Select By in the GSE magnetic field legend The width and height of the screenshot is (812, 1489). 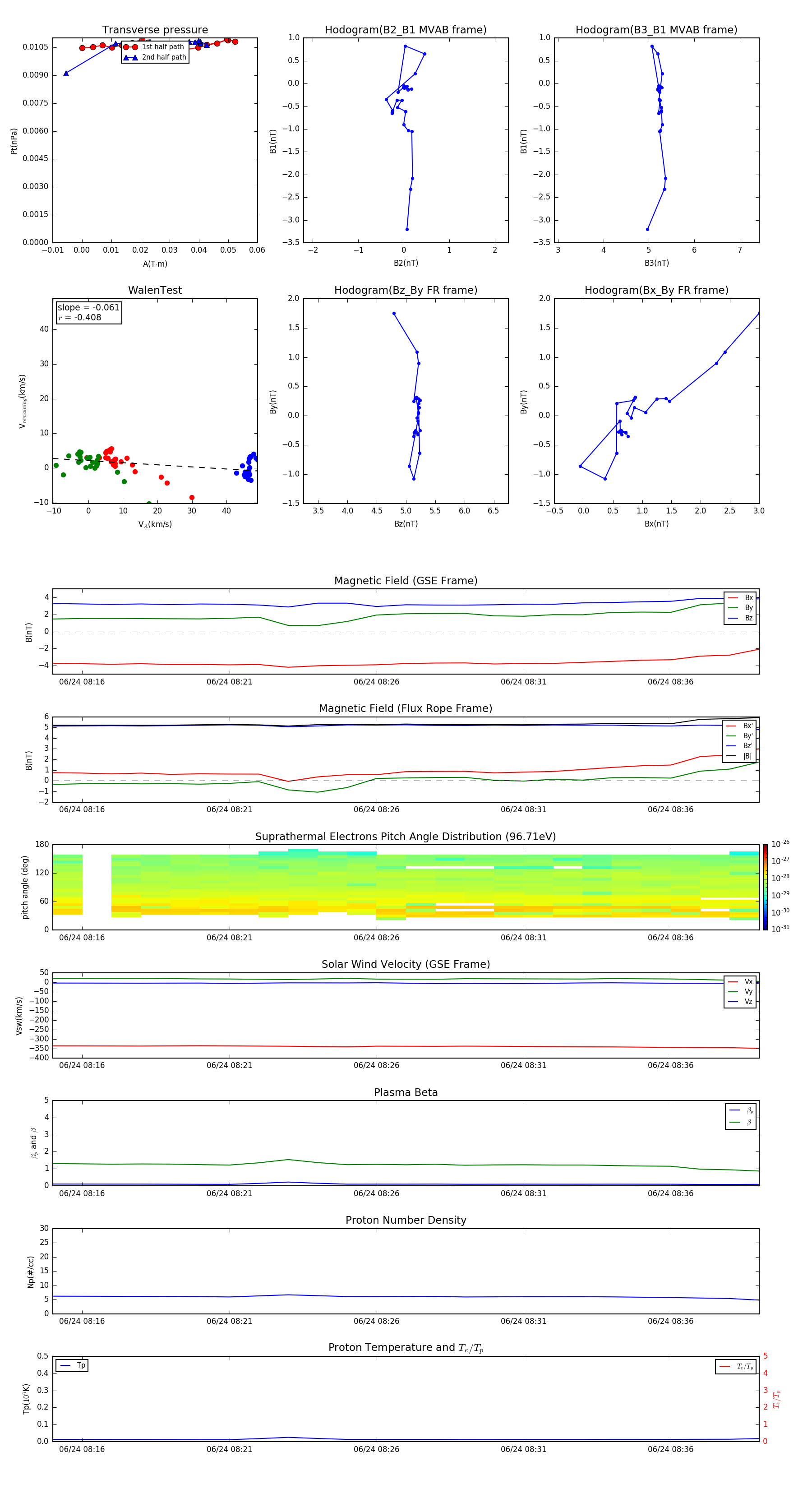coord(740,608)
